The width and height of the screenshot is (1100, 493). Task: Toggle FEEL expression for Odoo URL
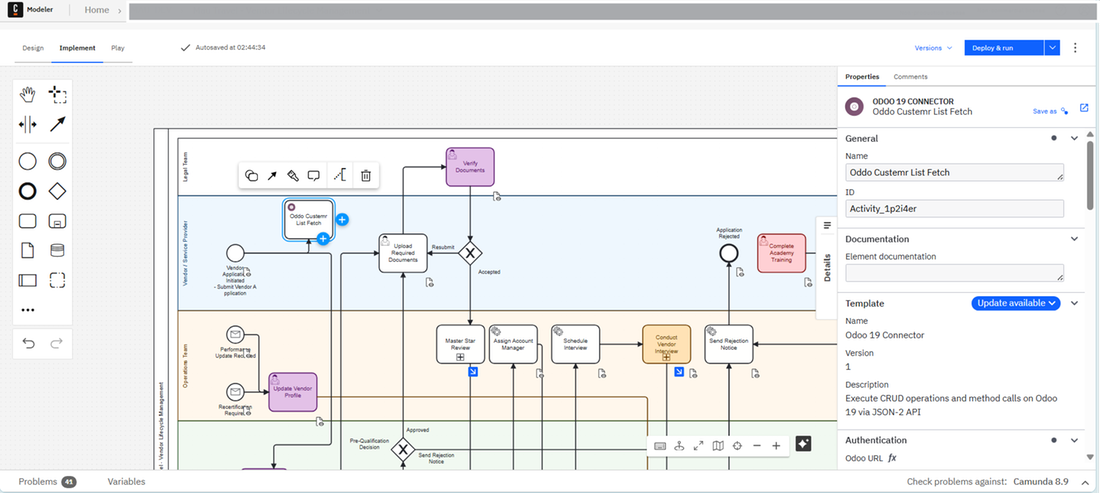892,458
